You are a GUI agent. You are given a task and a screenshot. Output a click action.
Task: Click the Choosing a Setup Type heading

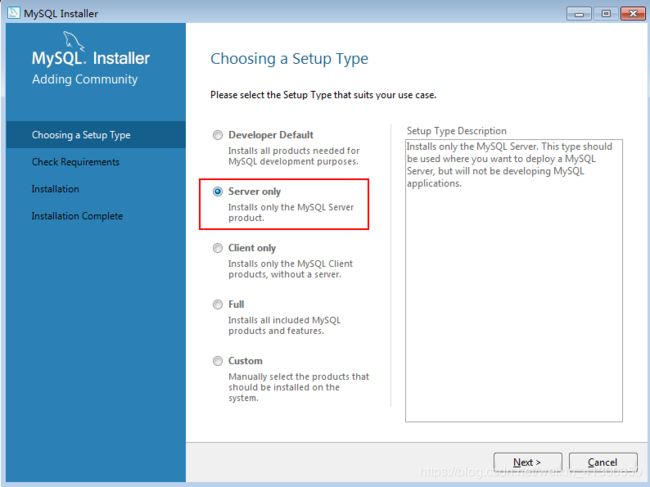(x=289, y=59)
